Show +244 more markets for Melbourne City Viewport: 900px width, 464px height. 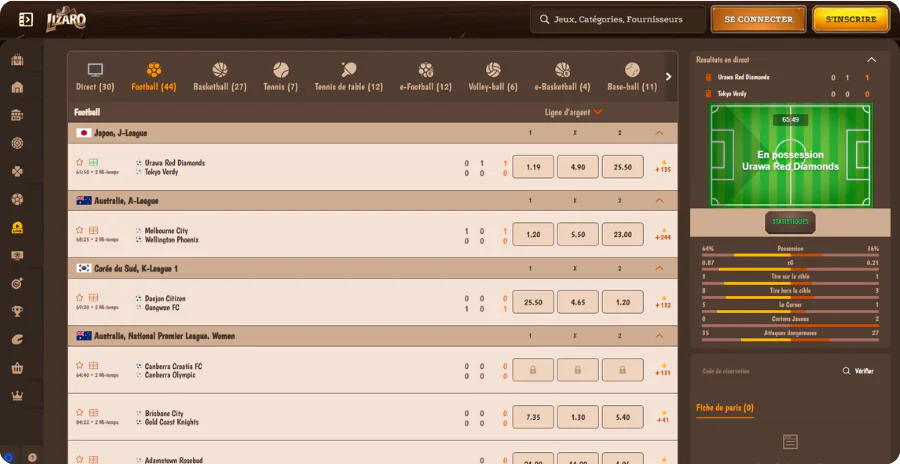pyautogui.click(x=663, y=234)
